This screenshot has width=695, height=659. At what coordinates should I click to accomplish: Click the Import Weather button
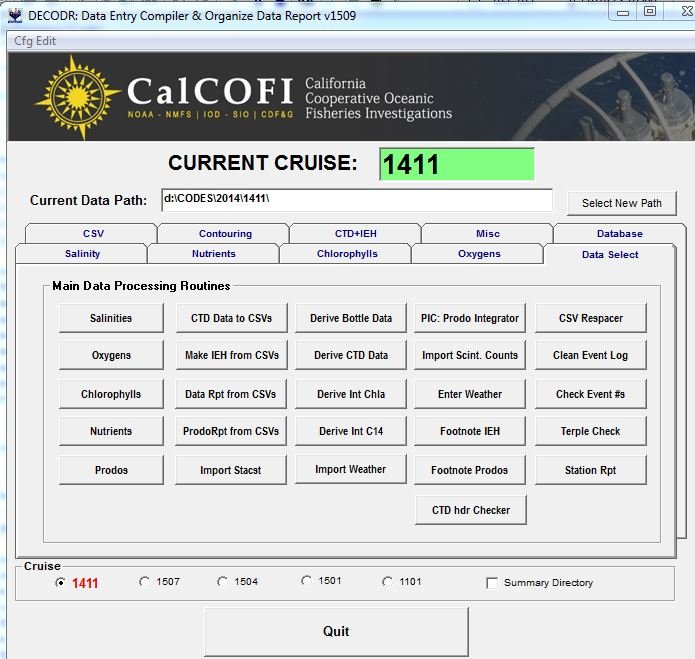click(351, 469)
